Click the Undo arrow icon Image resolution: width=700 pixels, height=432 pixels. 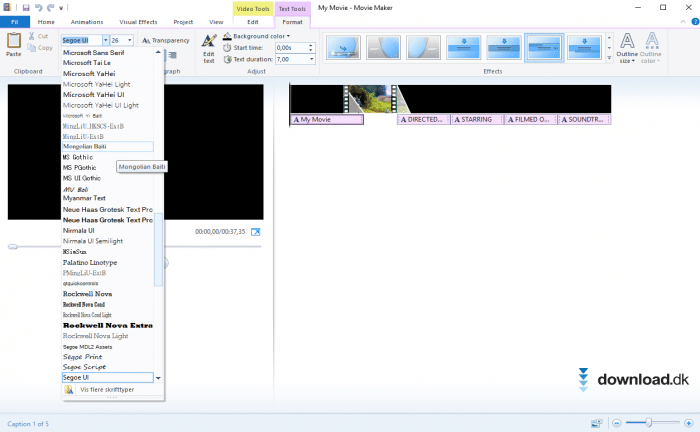pos(38,8)
